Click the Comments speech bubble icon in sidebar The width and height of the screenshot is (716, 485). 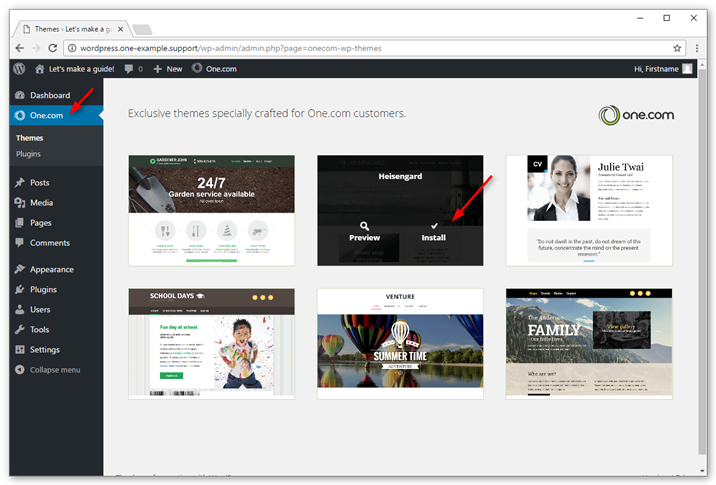tap(20, 242)
